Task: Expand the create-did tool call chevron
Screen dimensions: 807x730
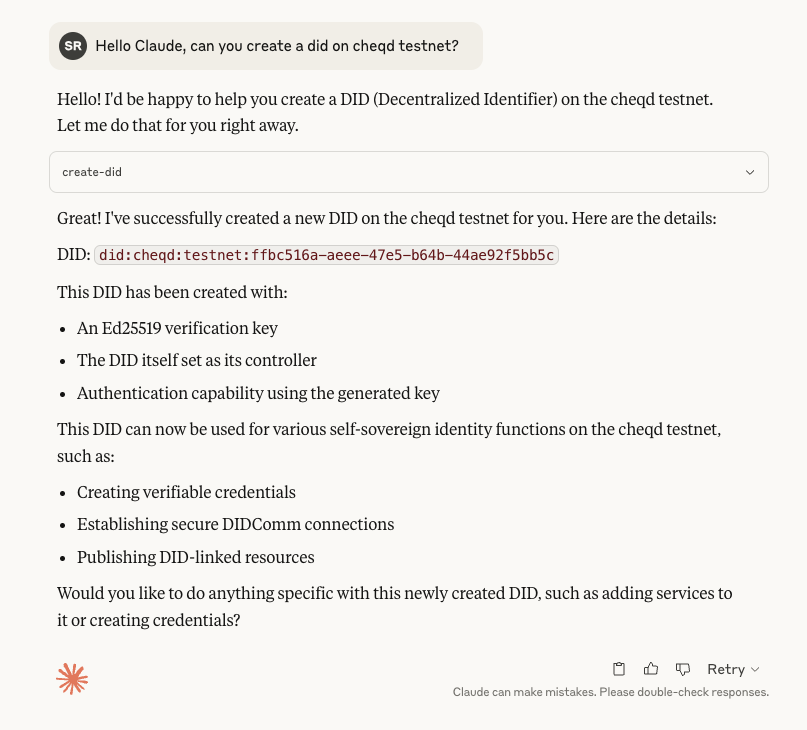Action: pos(750,172)
